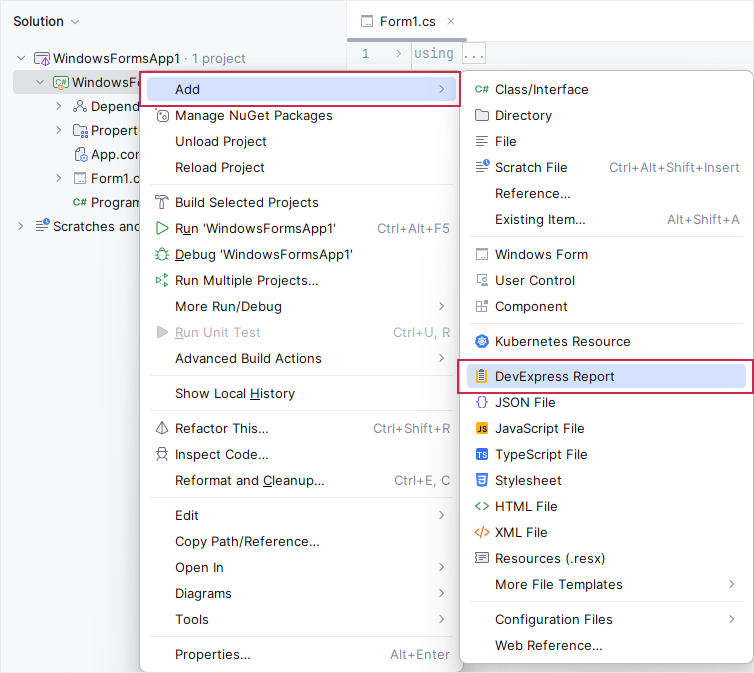
Task: Click the User Control icon
Action: (x=482, y=280)
